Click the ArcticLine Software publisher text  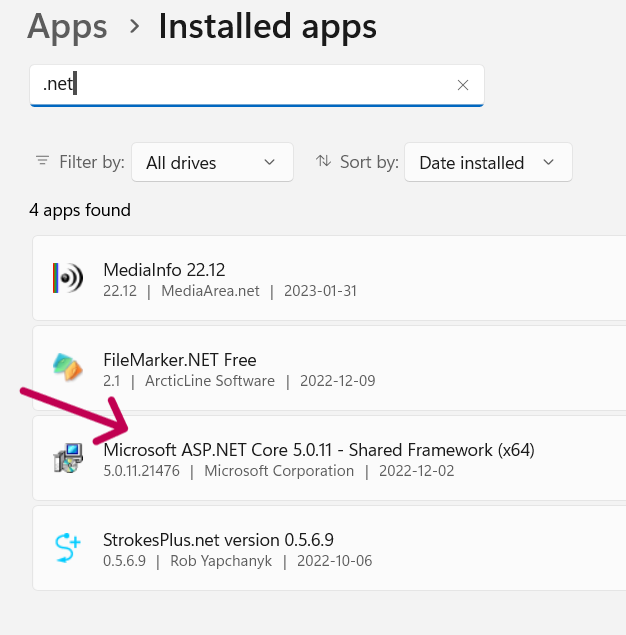point(210,381)
